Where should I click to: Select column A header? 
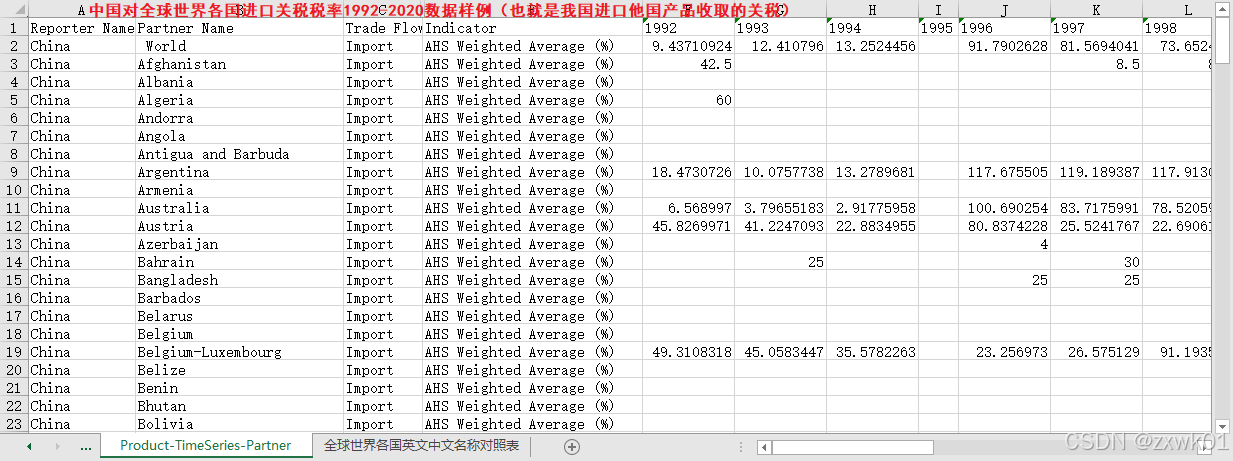[81, 9]
